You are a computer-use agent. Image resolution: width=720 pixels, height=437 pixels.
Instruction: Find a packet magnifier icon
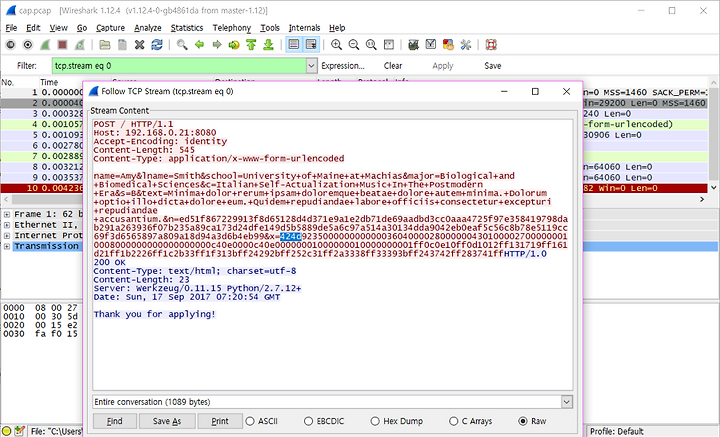tap(182, 45)
